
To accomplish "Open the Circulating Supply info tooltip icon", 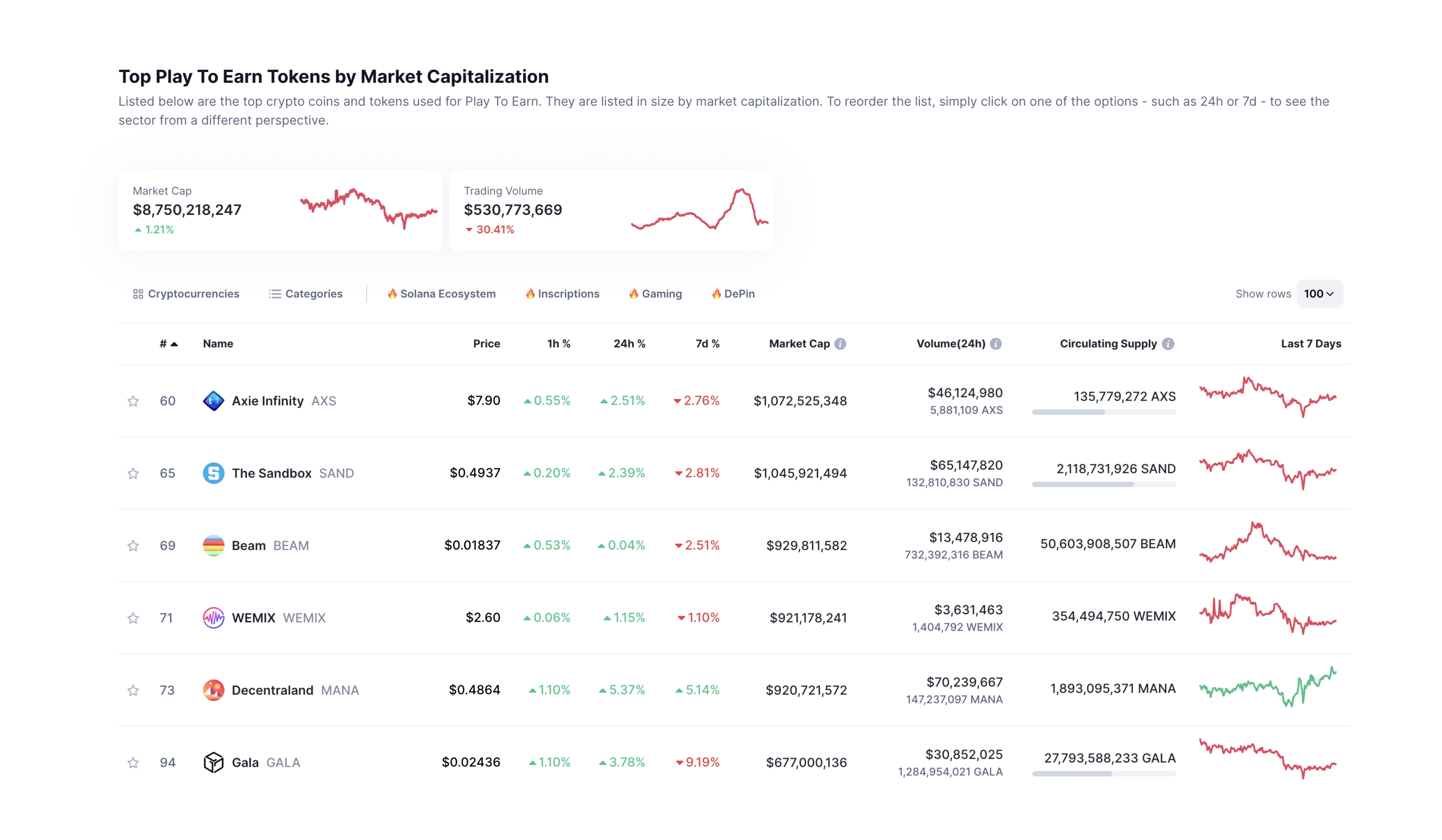I will click(x=1168, y=344).
